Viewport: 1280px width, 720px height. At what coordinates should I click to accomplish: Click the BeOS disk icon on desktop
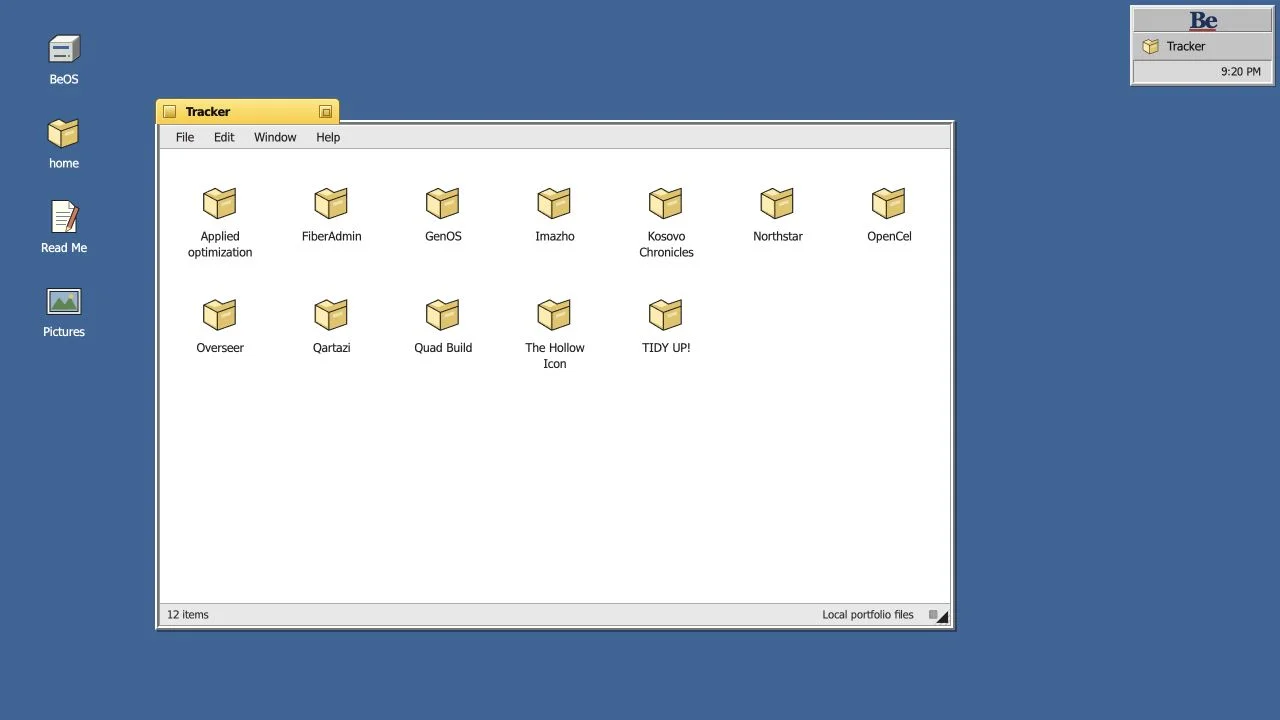64,49
